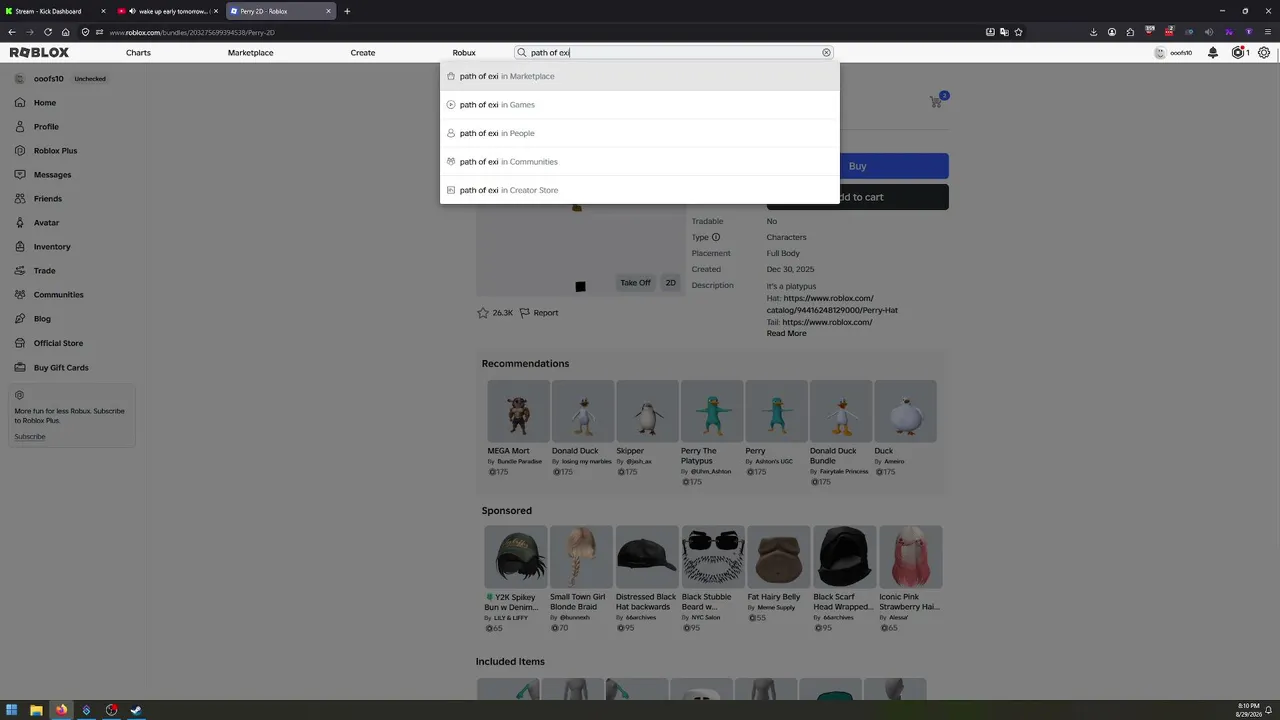The width and height of the screenshot is (1280, 720).
Task: Open the notifications bell
Action: tap(1213, 52)
